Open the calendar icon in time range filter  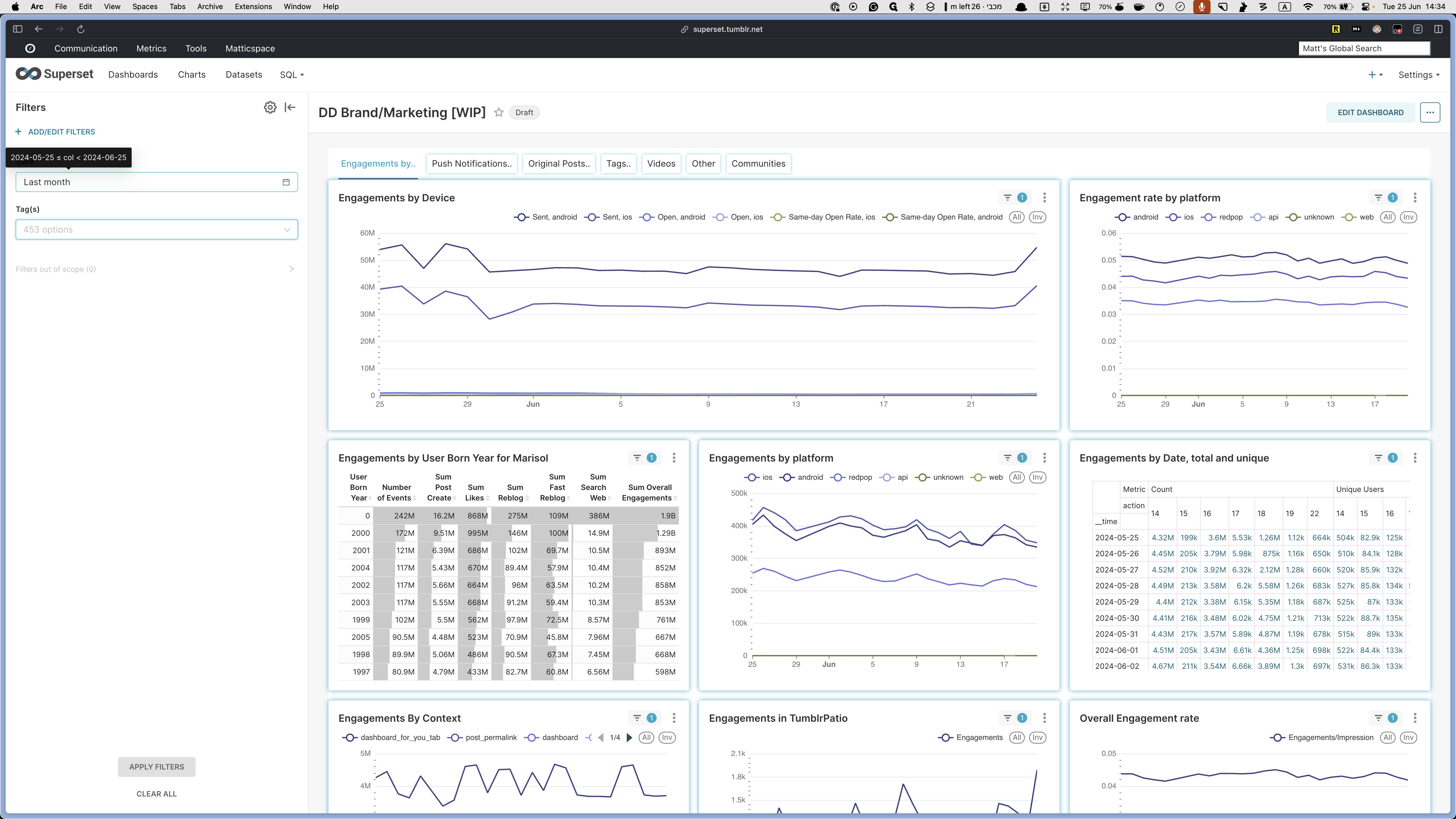pos(286,182)
